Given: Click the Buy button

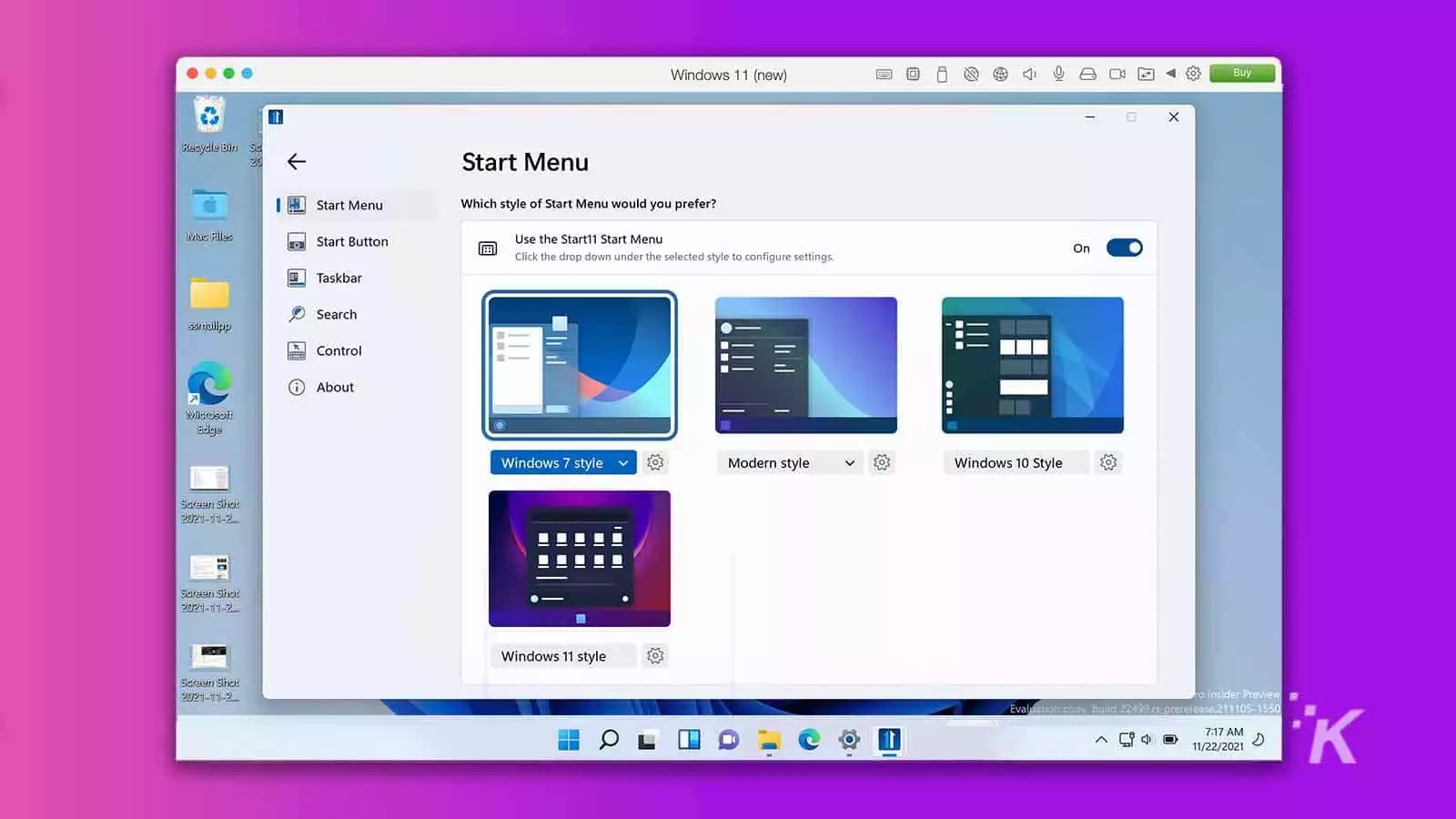Looking at the screenshot, I should point(1241,73).
